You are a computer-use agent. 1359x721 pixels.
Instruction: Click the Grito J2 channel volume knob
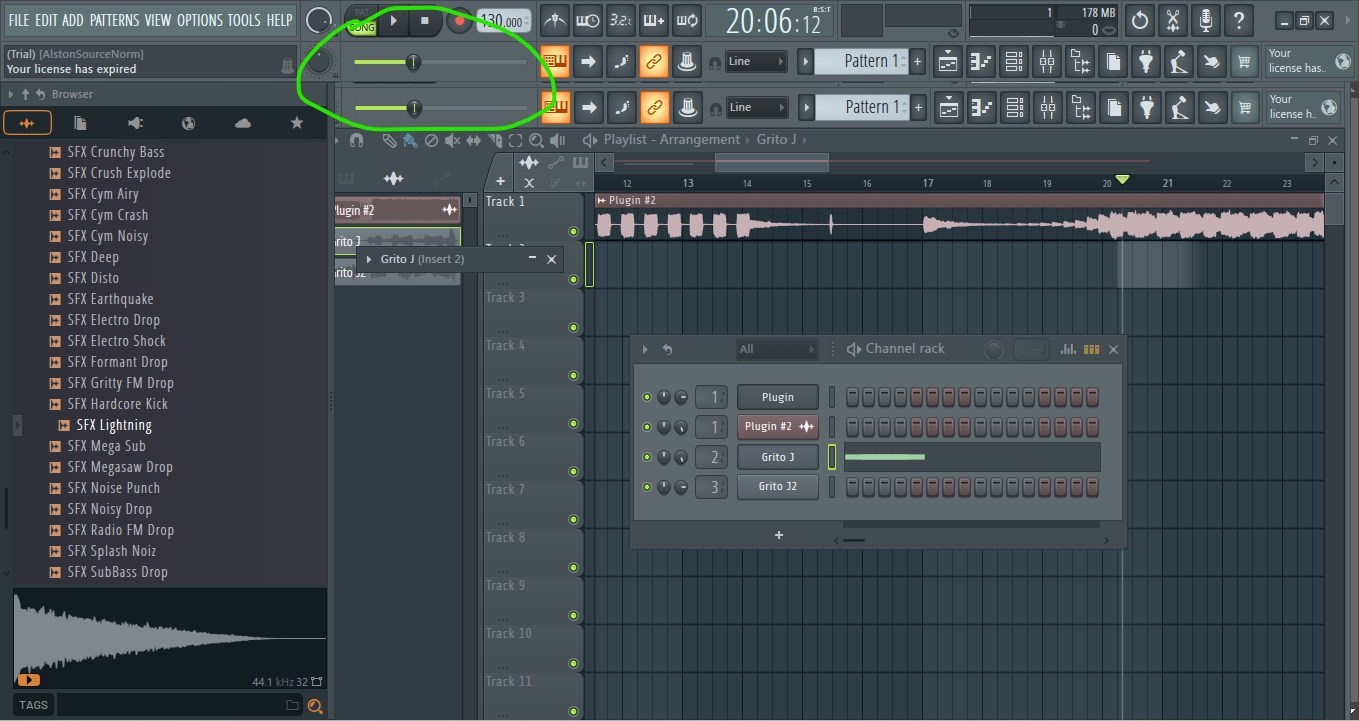pyautogui.click(x=681, y=487)
